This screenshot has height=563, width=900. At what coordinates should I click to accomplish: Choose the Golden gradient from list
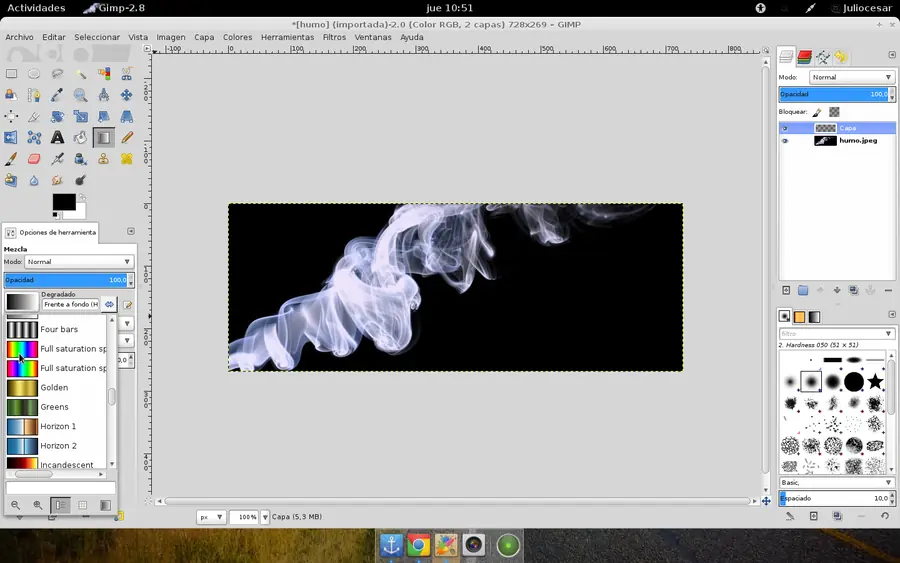(54, 388)
